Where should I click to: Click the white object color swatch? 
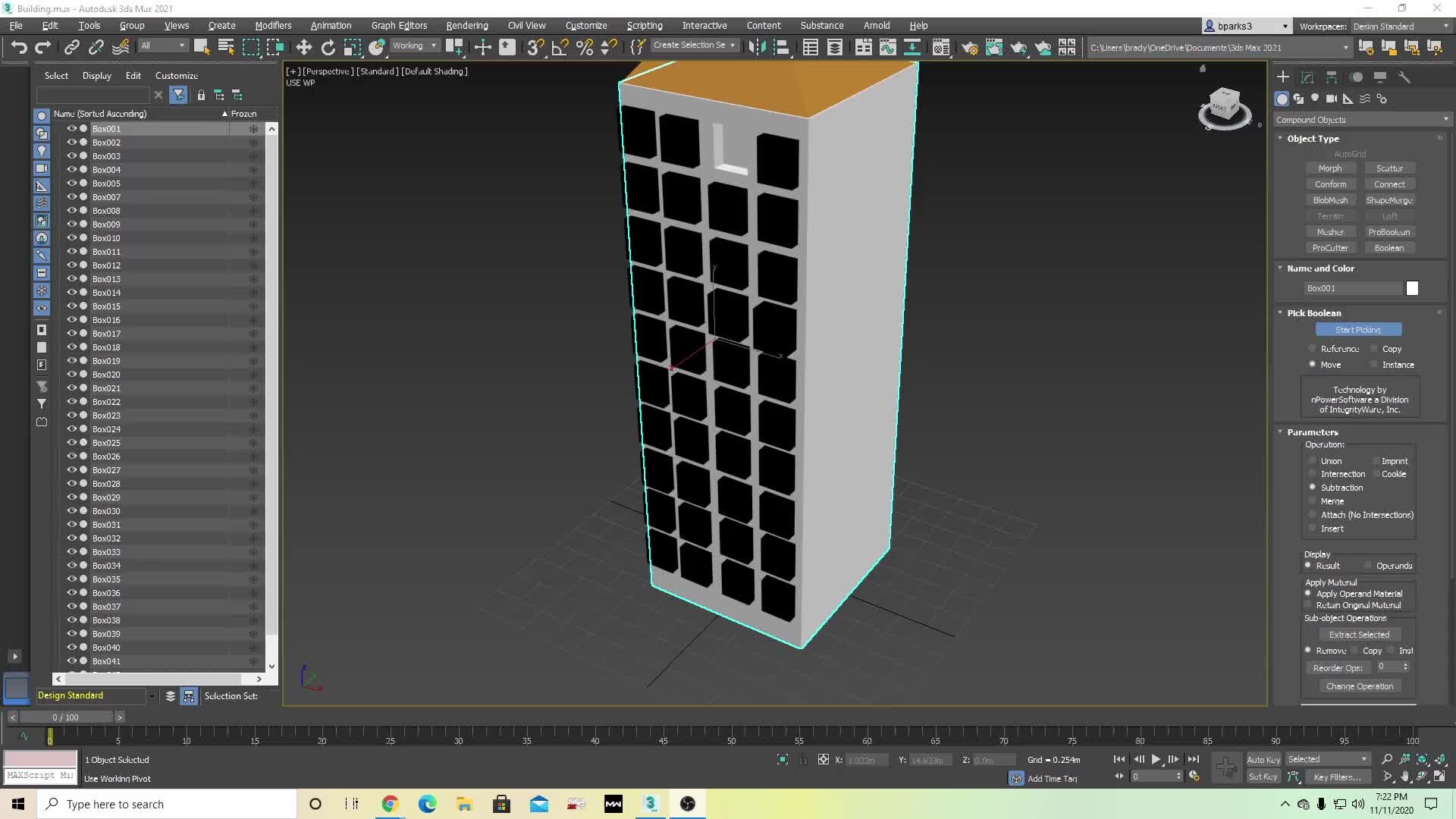1412,288
